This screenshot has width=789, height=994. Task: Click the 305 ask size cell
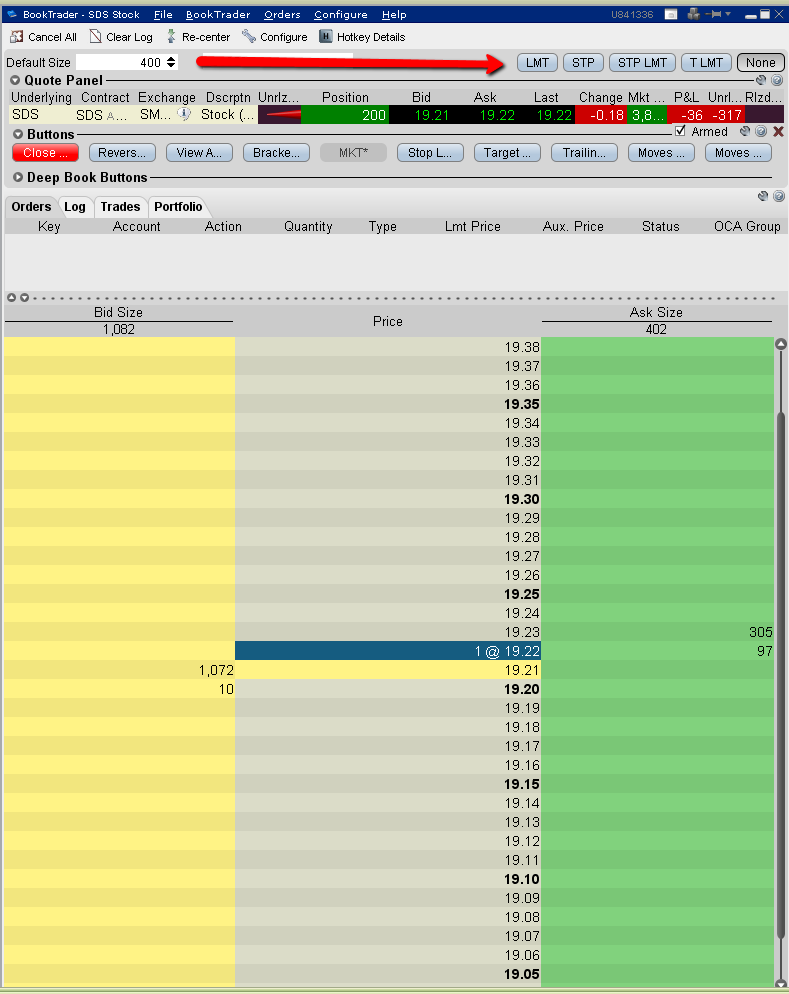(657, 632)
